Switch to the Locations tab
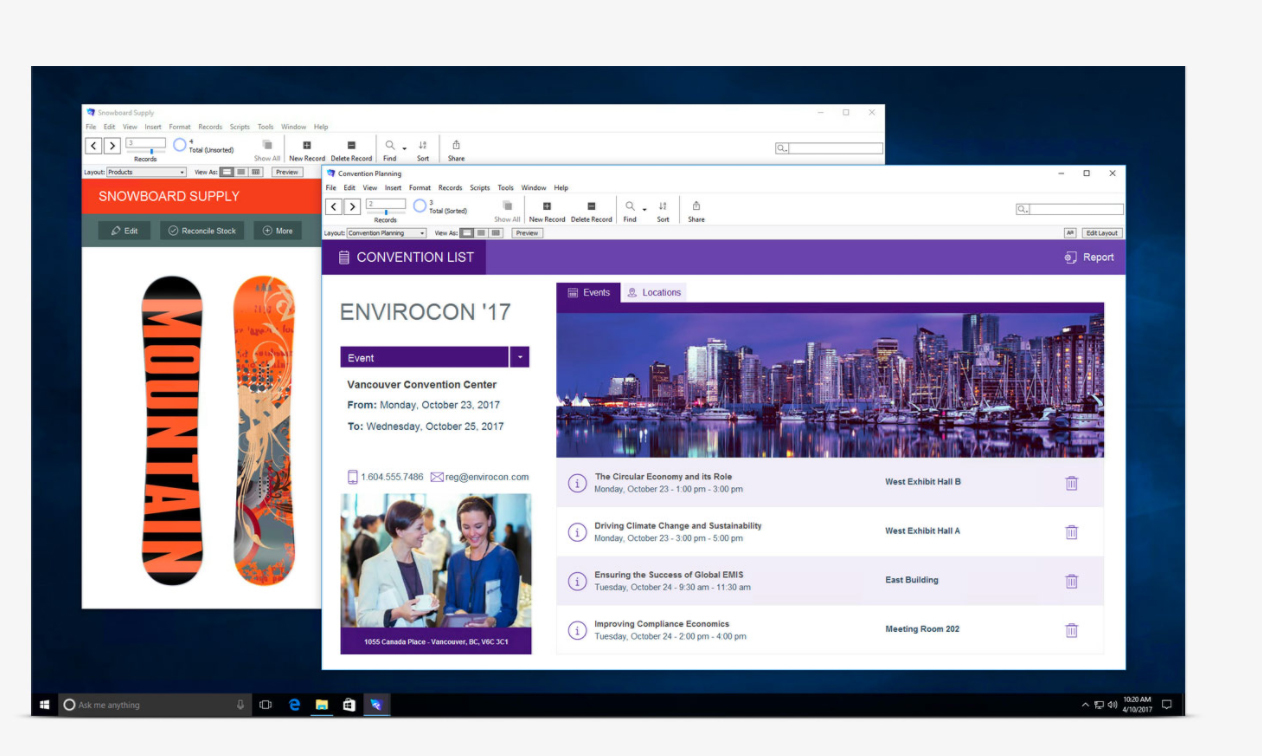Image resolution: width=1262 pixels, height=756 pixels. 654,293
